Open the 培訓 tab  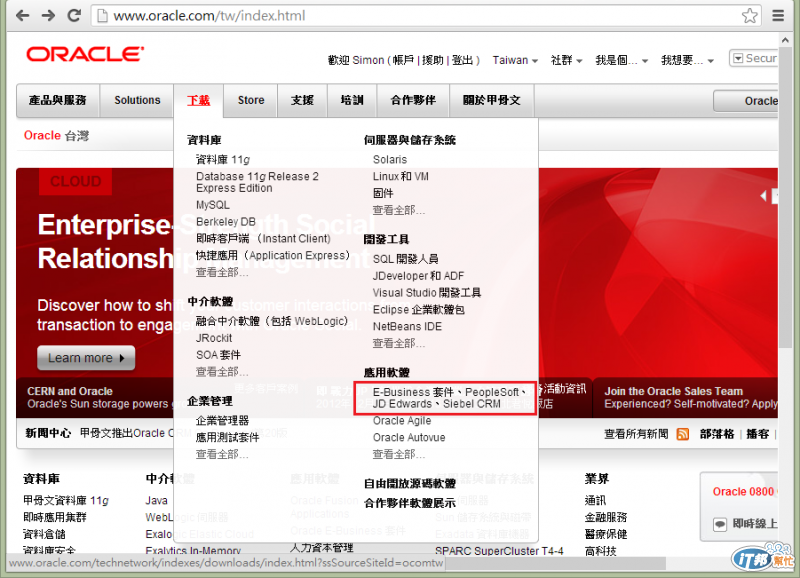[352, 100]
